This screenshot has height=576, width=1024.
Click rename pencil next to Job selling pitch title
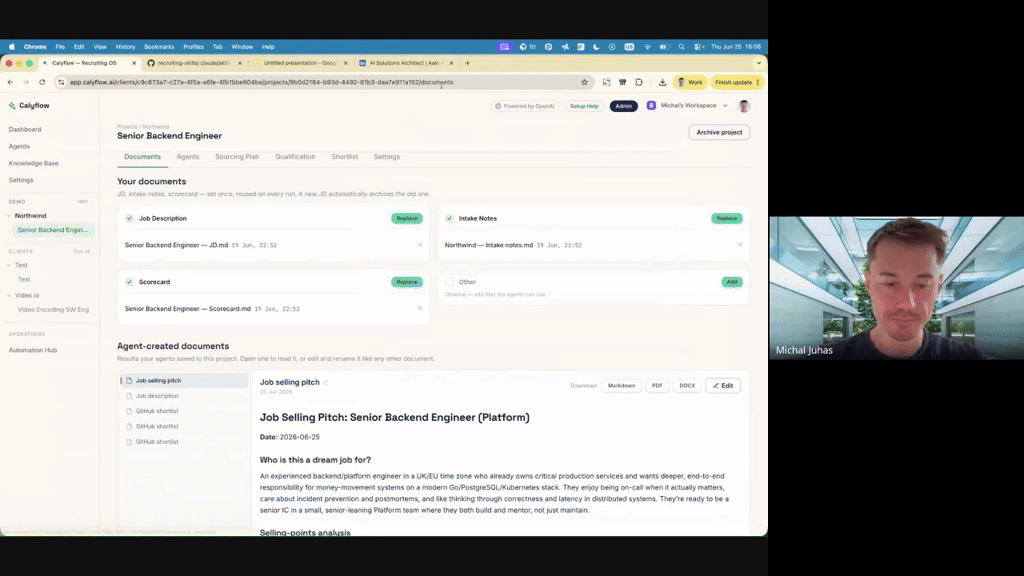(326, 383)
